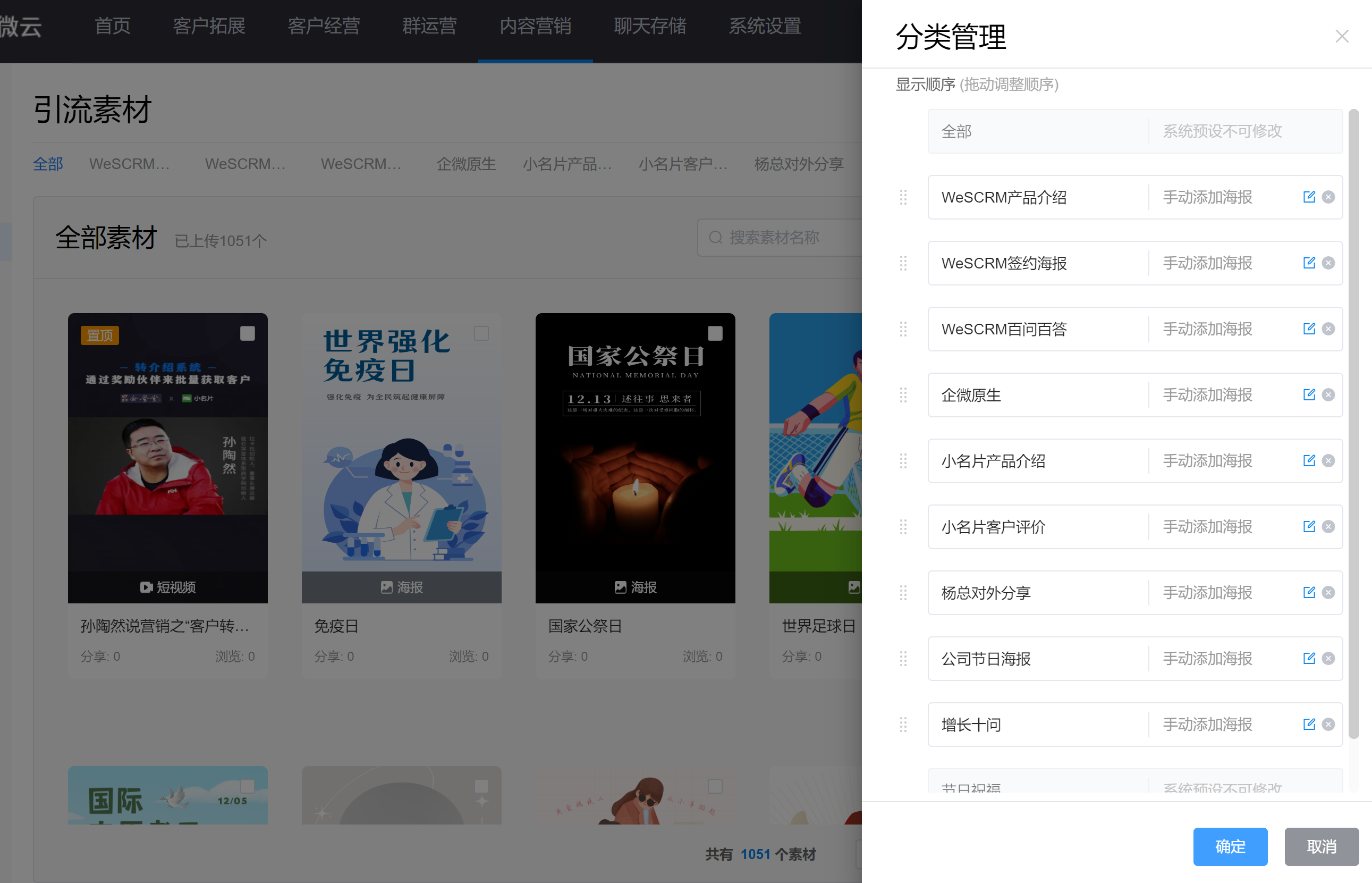This screenshot has height=883, width=1372.
Task: Click the 全部 system preset row
Action: pos(1134,131)
